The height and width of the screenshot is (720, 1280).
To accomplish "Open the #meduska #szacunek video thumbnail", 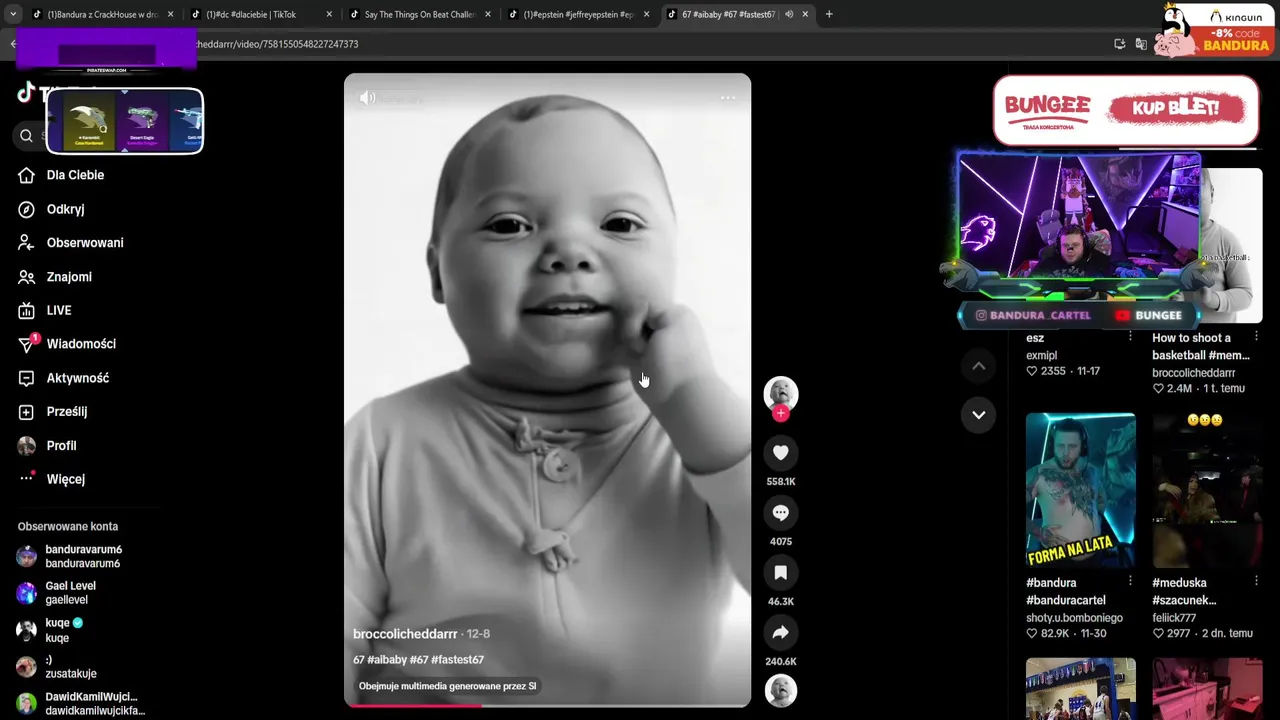I will click(1207, 490).
